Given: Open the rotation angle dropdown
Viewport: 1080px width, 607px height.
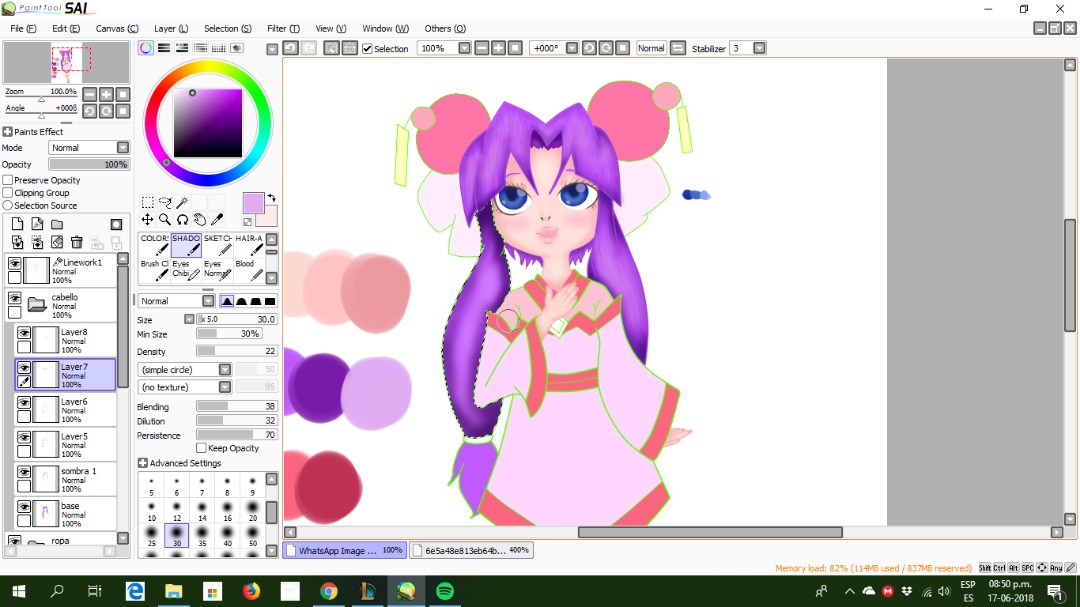Looking at the screenshot, I should 572,48.
